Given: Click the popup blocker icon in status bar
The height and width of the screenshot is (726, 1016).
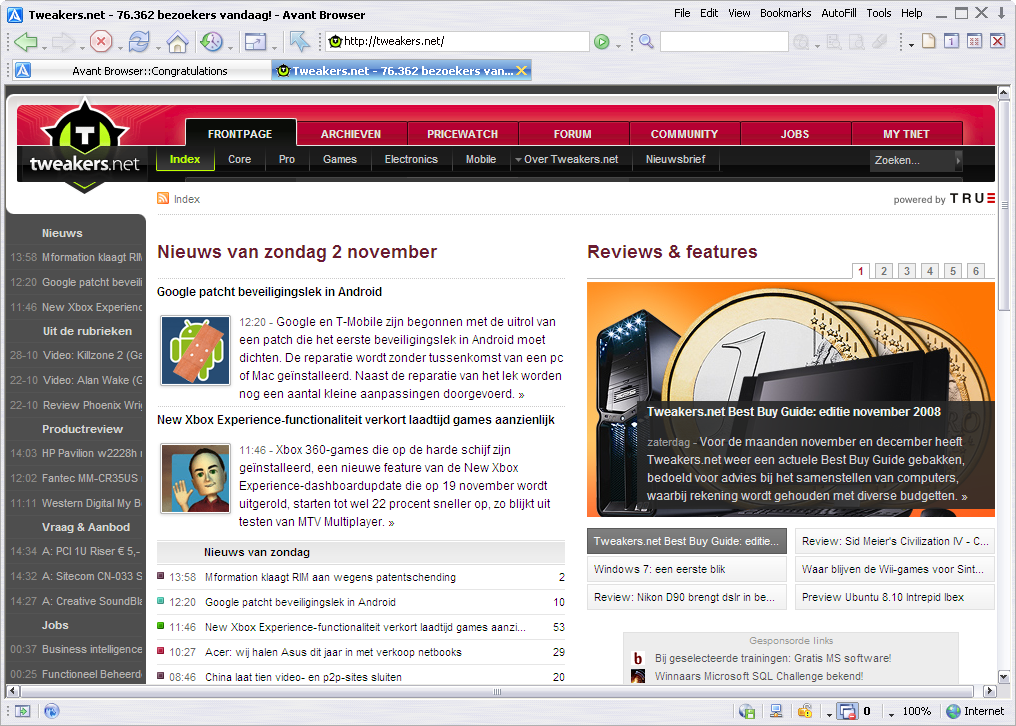Looking at the screenshot, I should click(847, 711).
